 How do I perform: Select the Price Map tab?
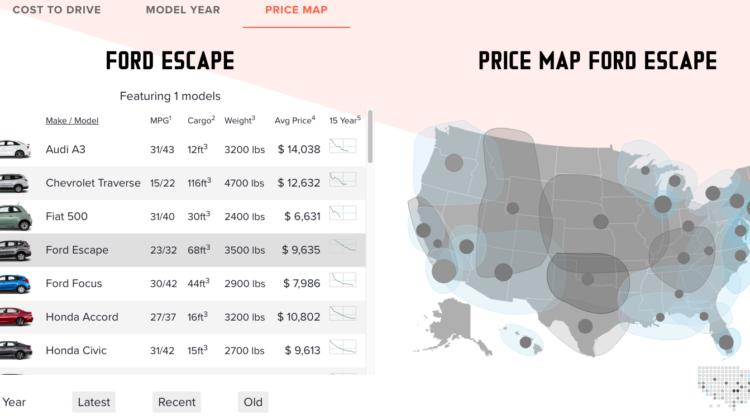(296, 11)
